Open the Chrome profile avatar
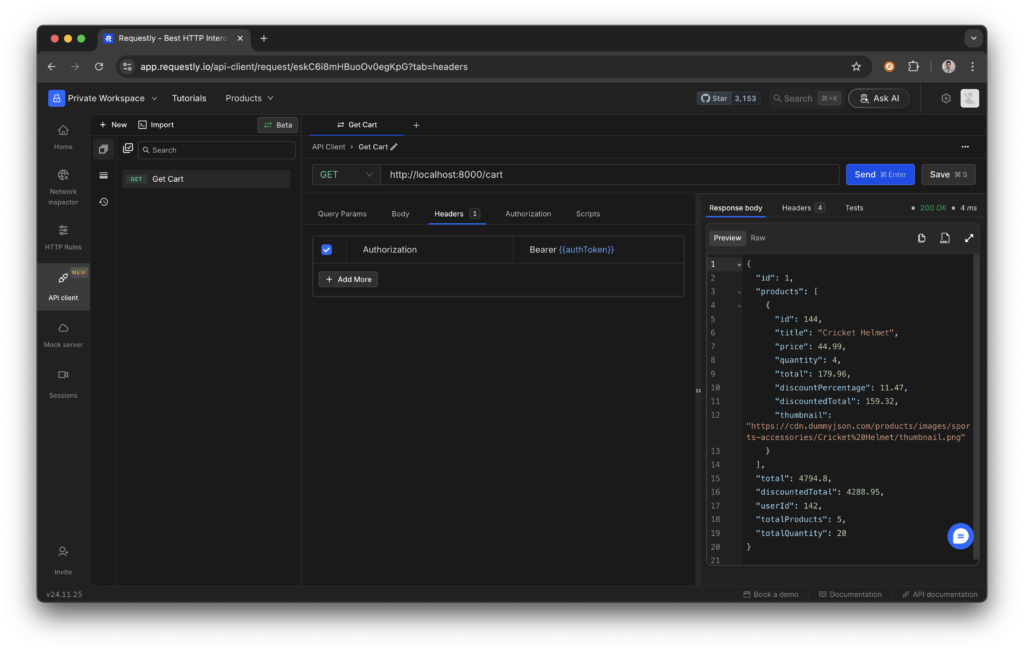Viewport: 1024px width, 651px height. point(948,67)
